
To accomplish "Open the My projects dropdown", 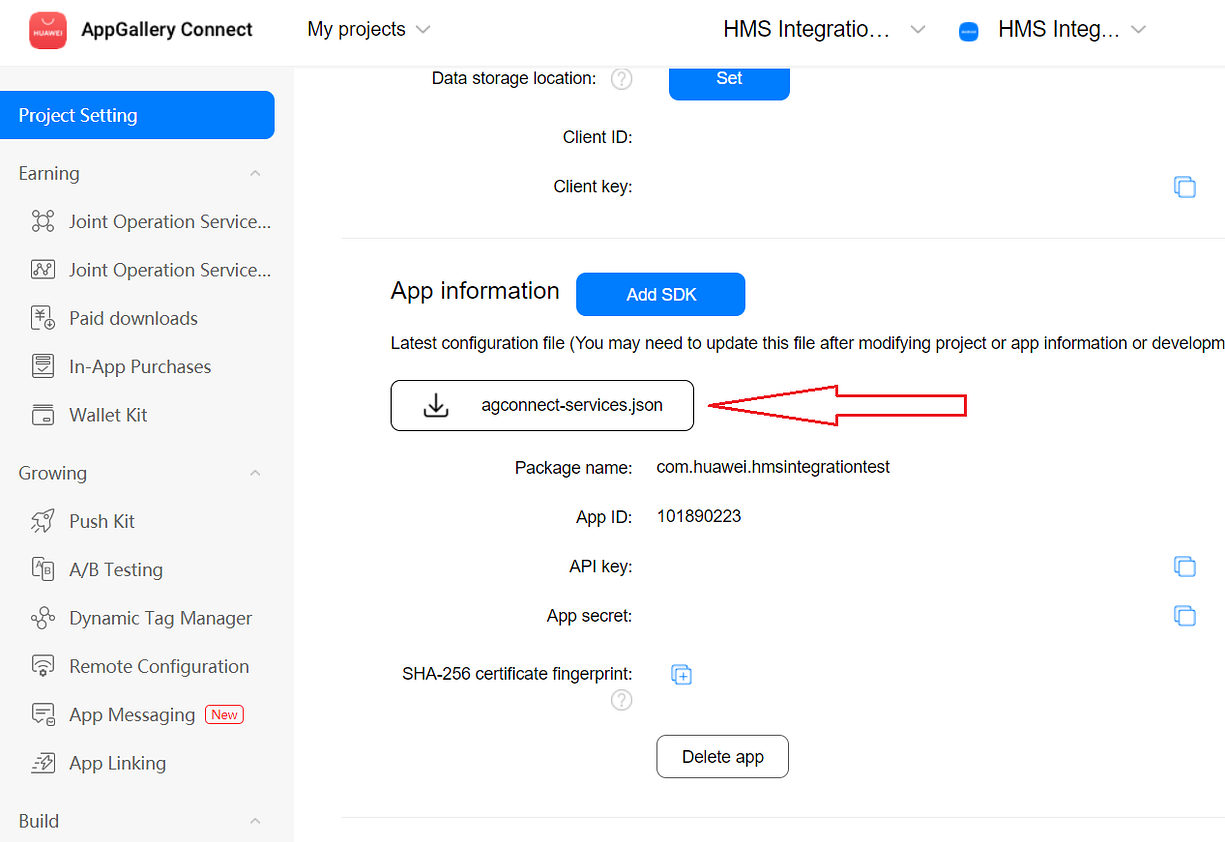I will pos(369,30).
